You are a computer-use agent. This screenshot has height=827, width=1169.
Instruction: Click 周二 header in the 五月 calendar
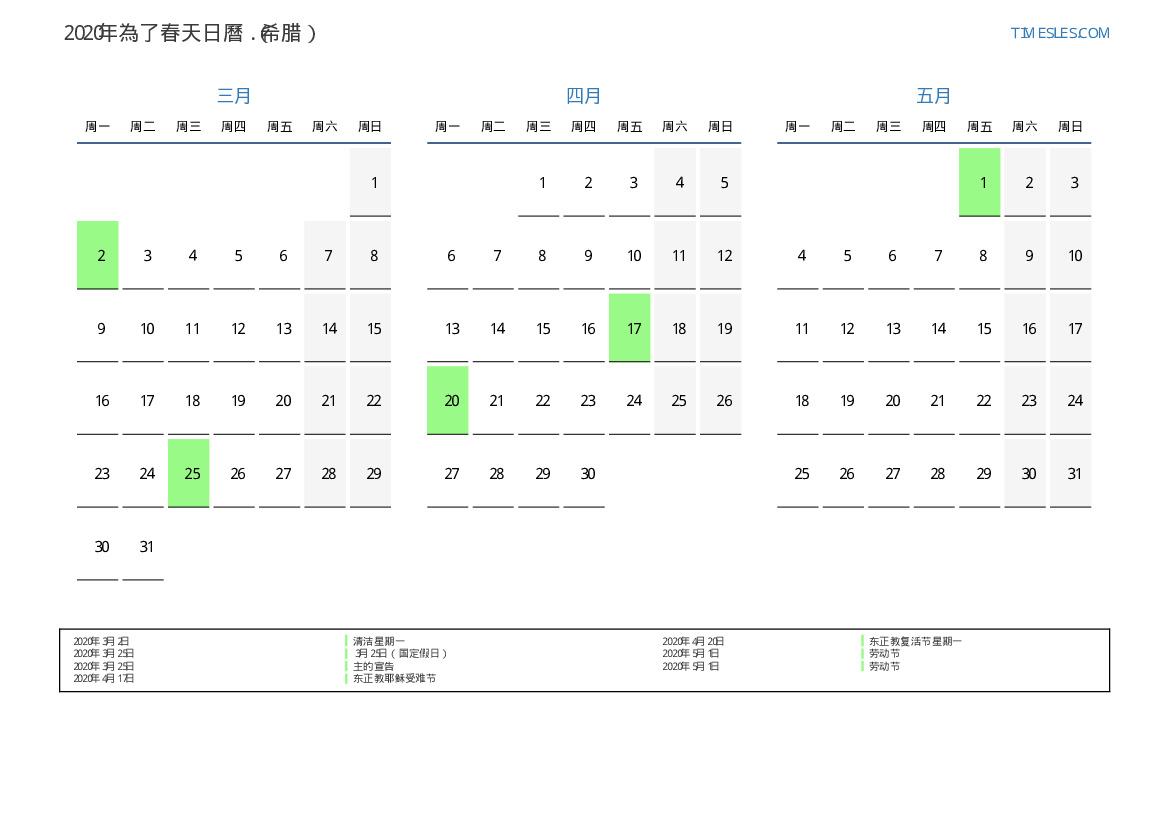pos(843,127)
